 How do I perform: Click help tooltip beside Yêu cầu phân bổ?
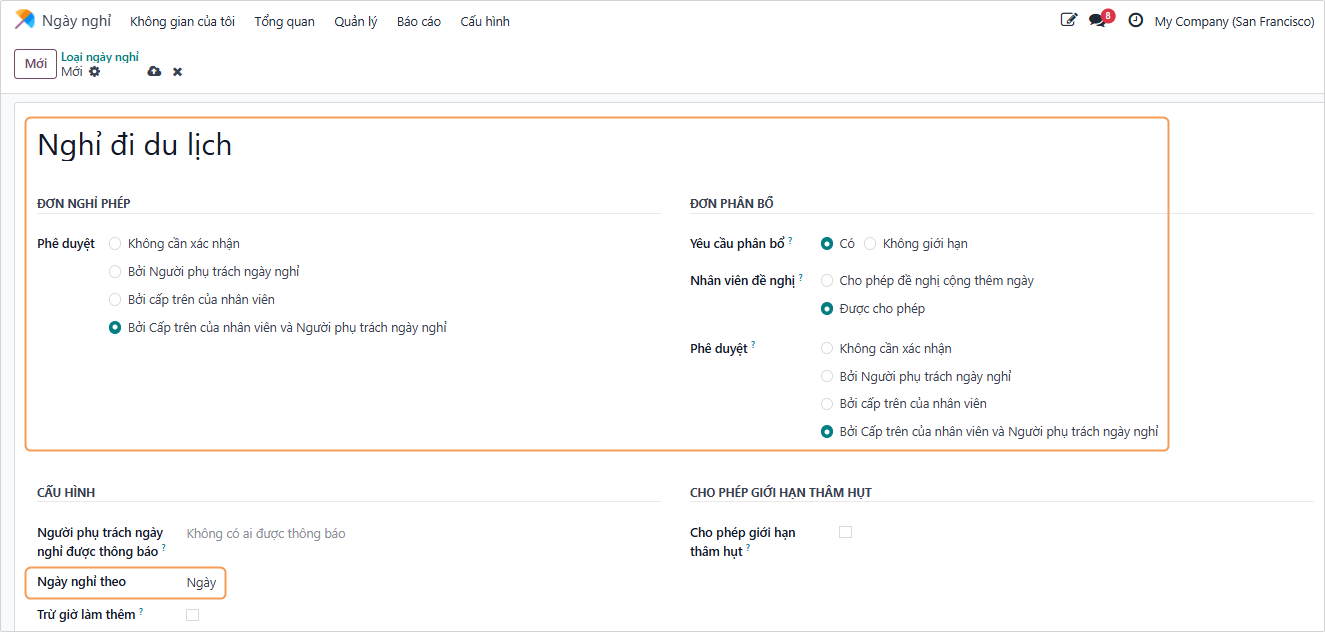[790, 240]
